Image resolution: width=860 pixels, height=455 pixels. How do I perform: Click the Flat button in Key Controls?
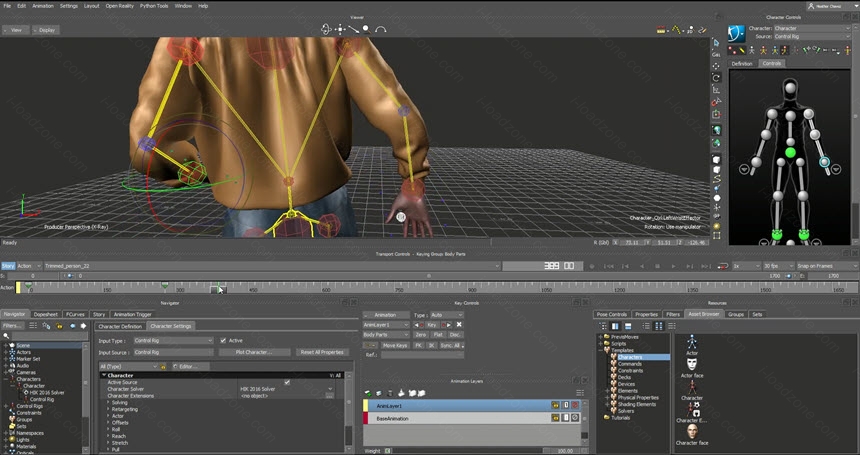point(438,334)
